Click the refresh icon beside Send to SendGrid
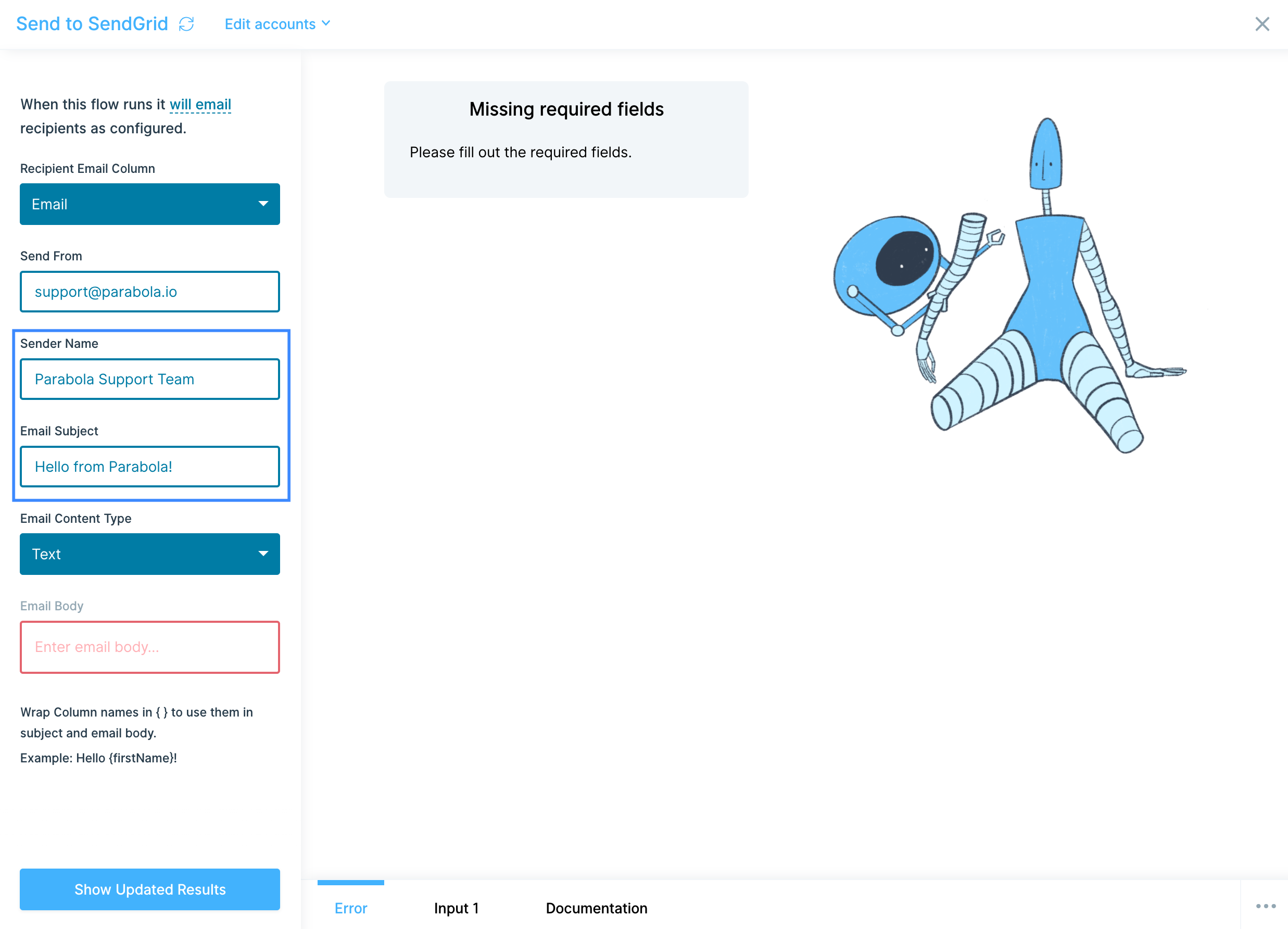The image size is (1288, 929). (x=186, y=24)
